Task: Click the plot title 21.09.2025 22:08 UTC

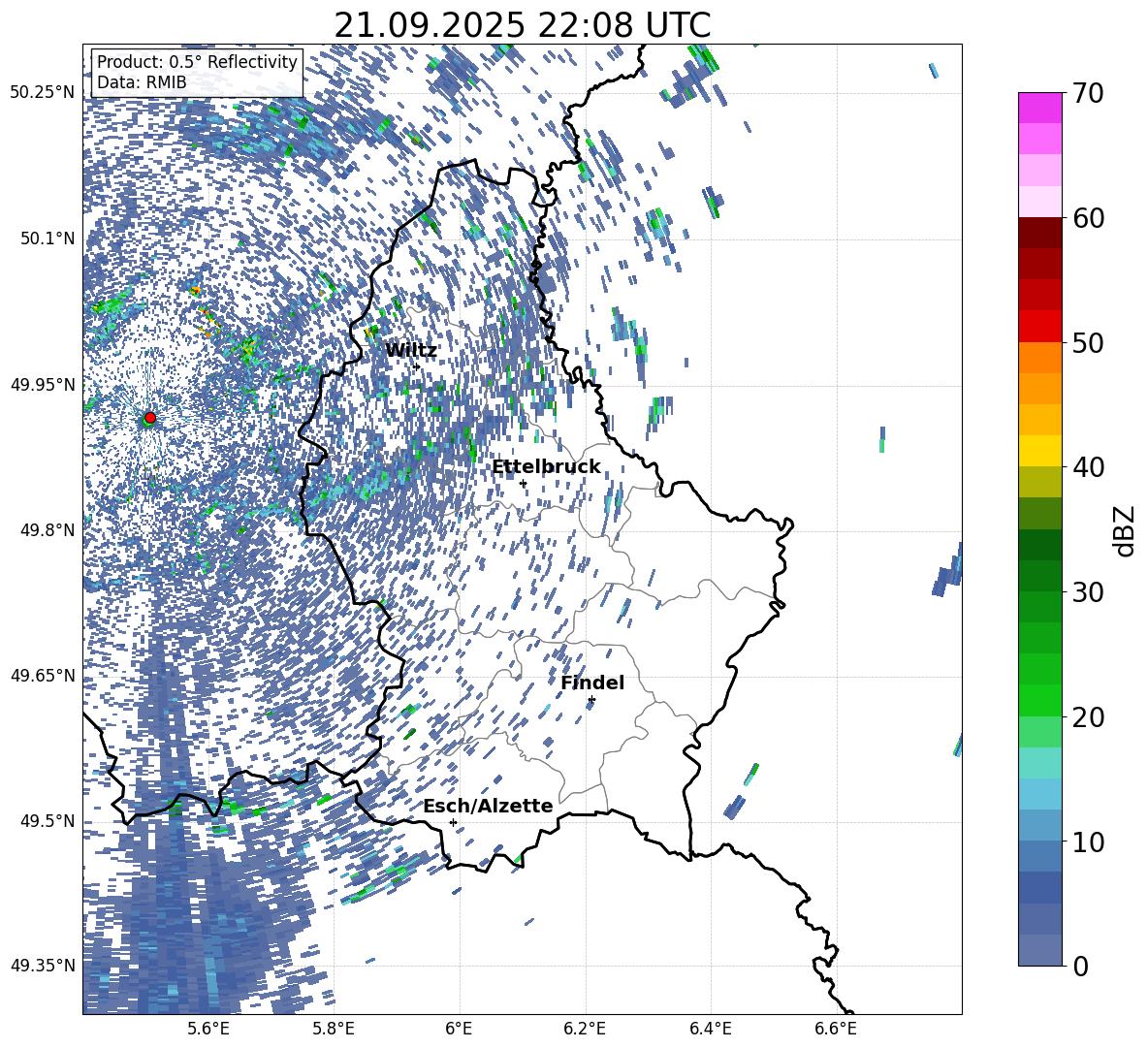Action: [x=522, y=25]
